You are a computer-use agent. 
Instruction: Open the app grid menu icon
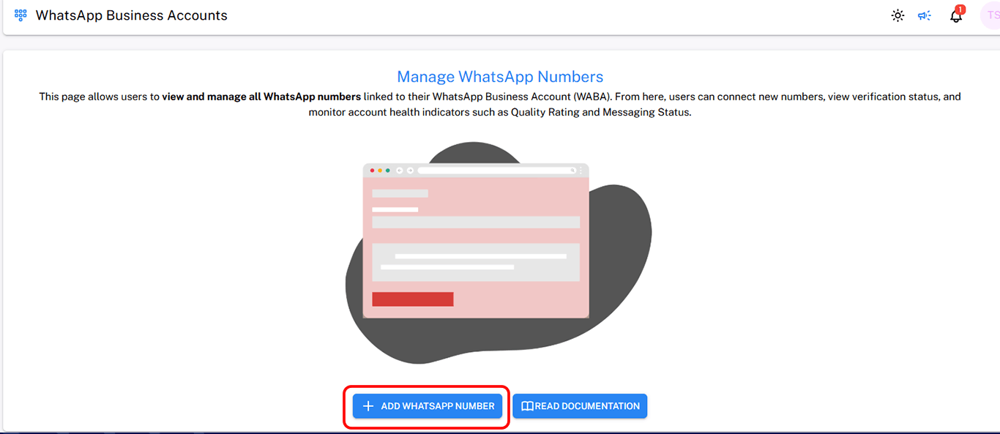click(20, 15)
